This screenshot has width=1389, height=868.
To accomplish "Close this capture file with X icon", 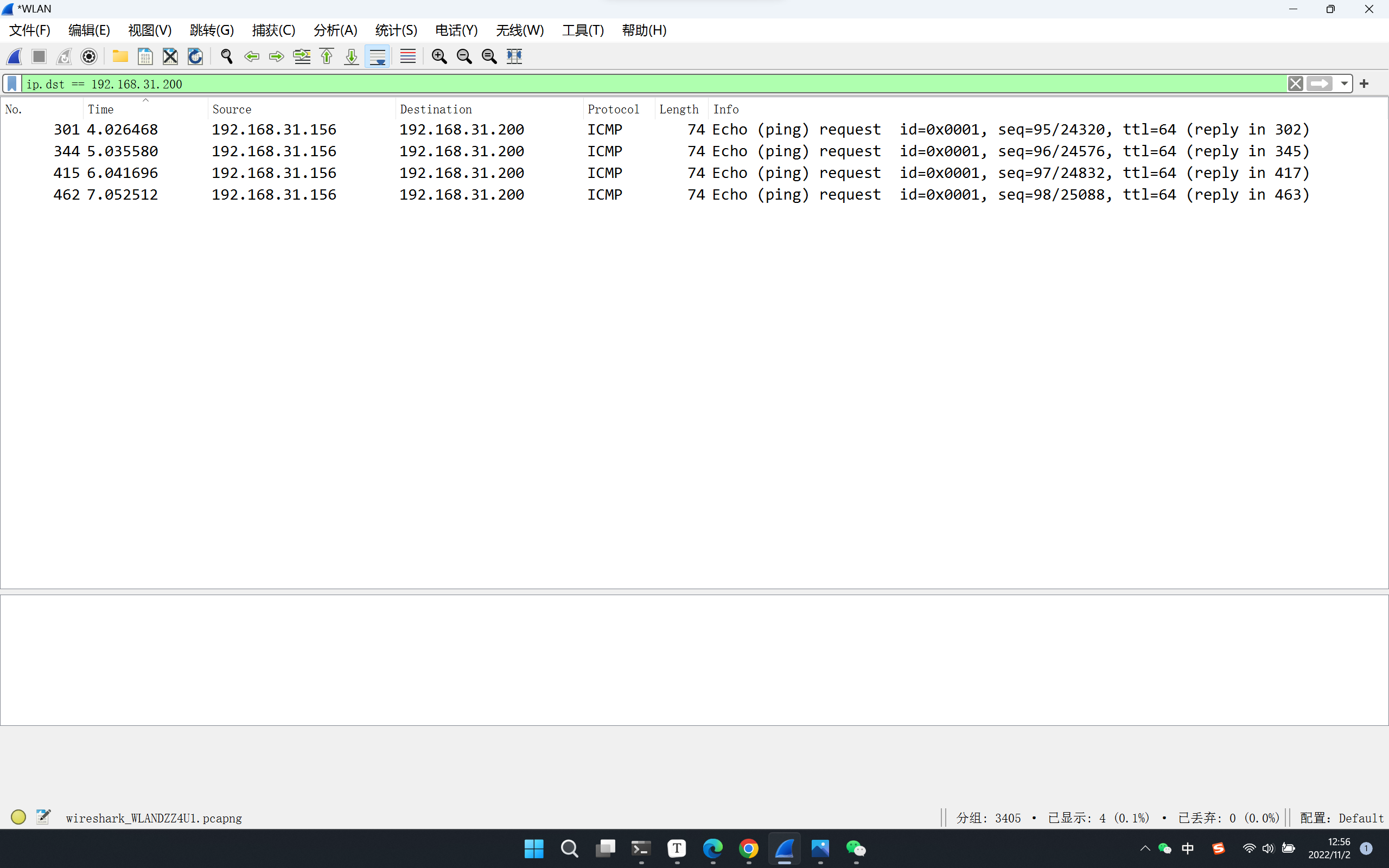I will point(170,56).
